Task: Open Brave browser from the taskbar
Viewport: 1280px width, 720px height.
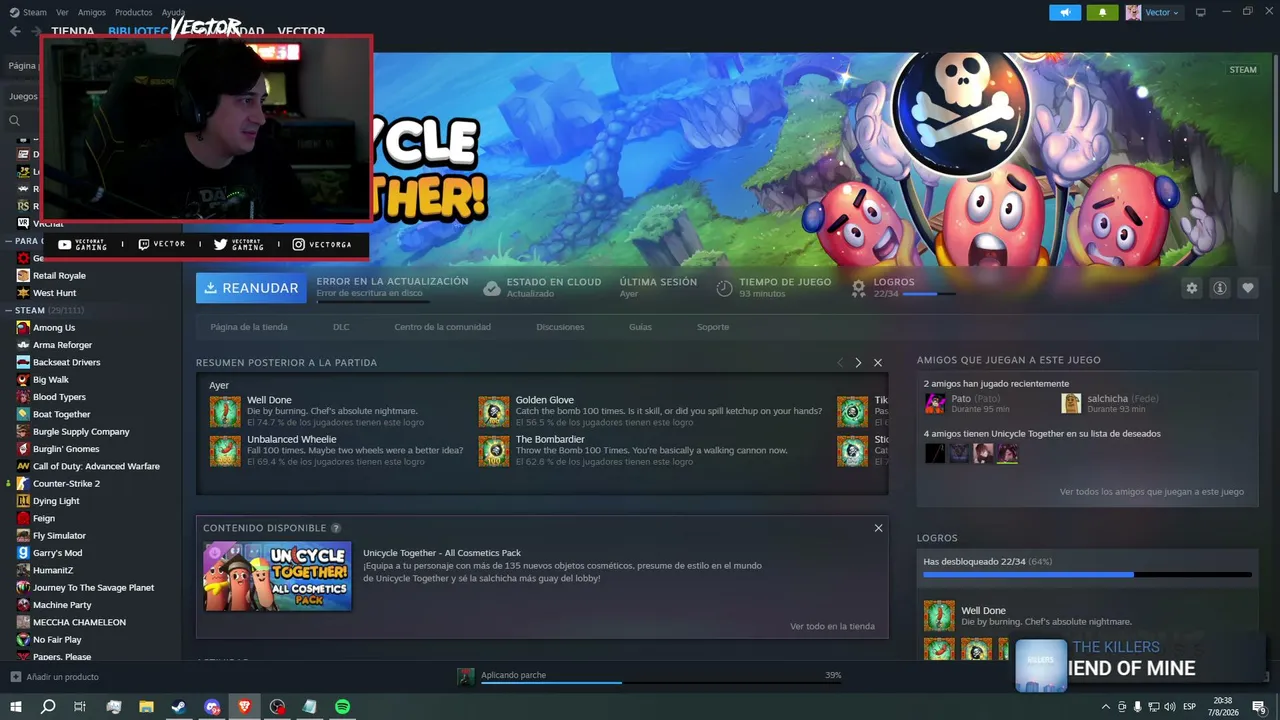Action: [x=245, y=707]
